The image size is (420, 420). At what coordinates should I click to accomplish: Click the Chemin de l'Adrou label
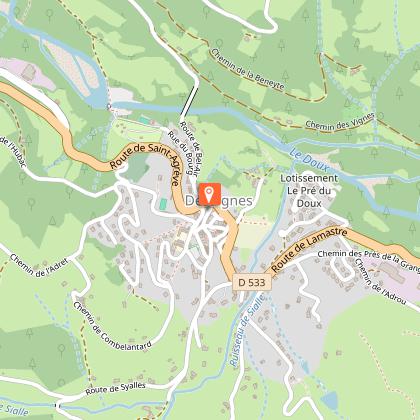tap(380, 282)
